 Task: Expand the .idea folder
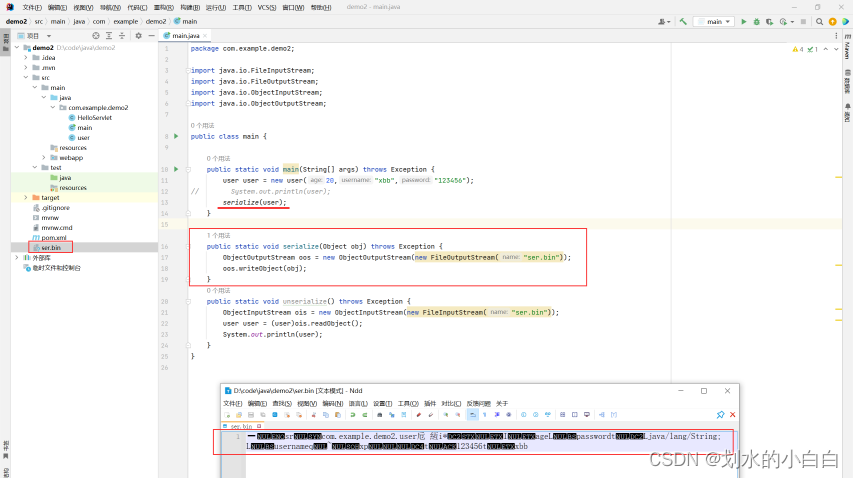(26, 58)
